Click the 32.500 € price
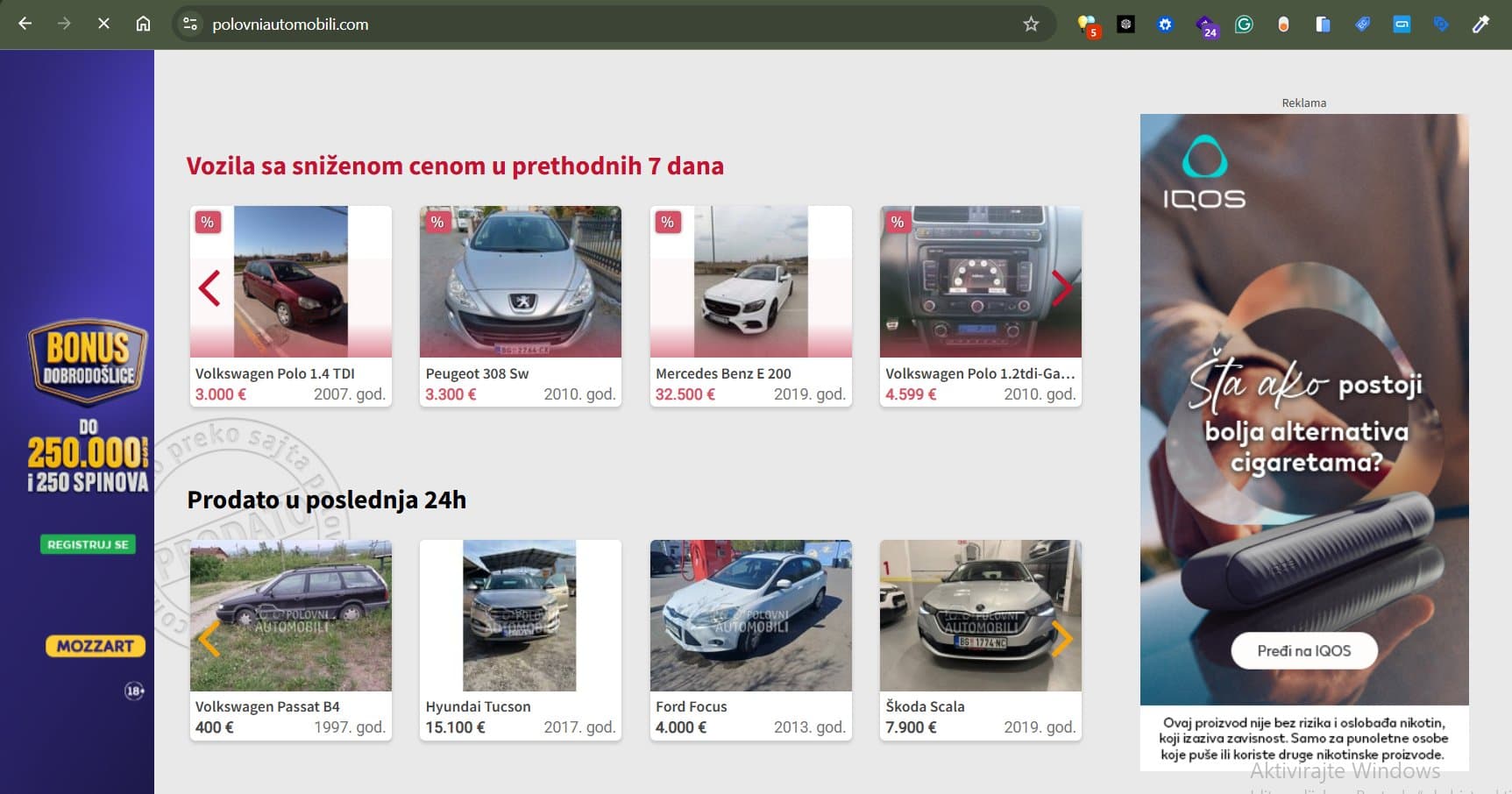 click(685, 394)
